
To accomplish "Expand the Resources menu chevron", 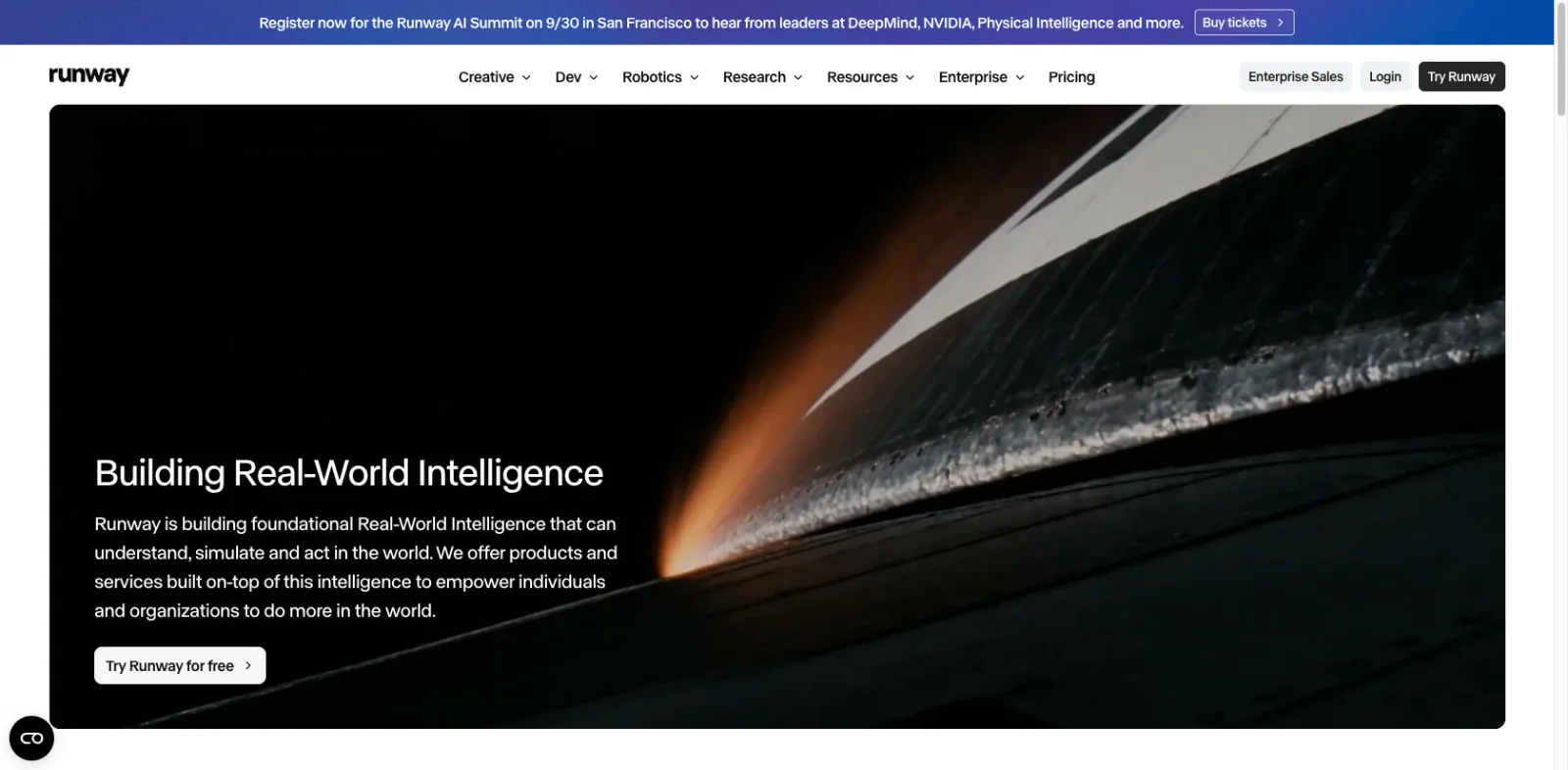I will point(909,77).
